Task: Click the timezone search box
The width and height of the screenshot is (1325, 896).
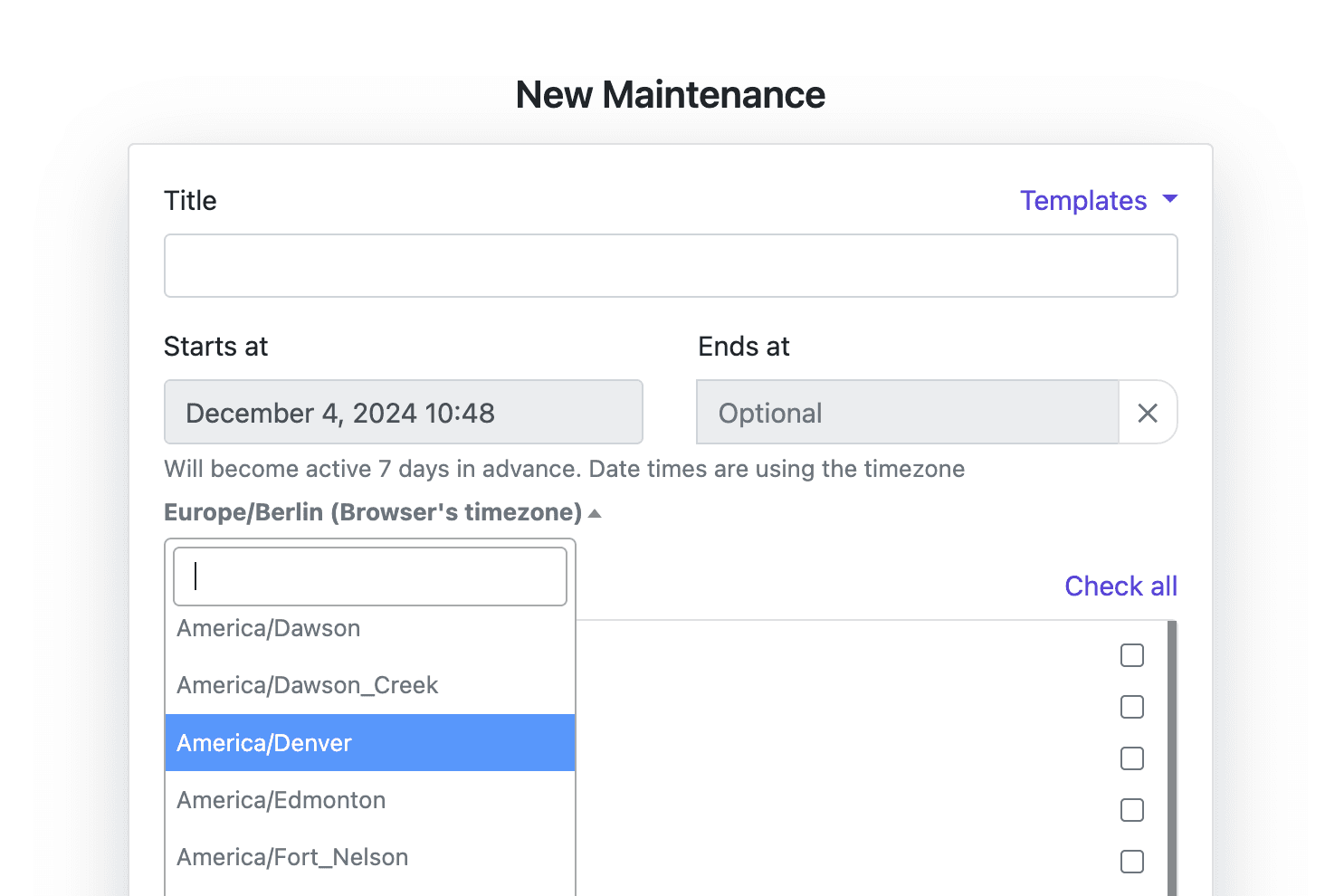Action: pyautogui.click(x=369, y=576)
